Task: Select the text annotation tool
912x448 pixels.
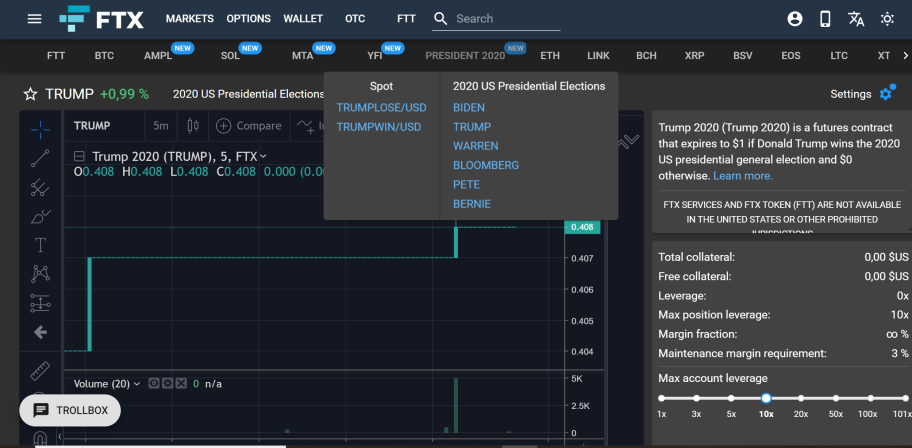Action: (x=40, y=245)
